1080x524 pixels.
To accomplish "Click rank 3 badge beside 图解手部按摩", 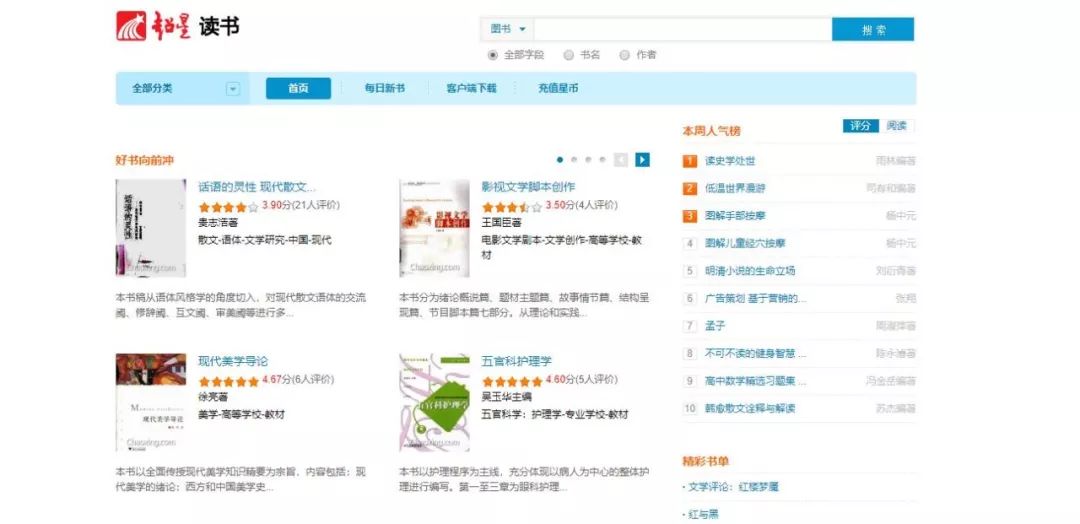I will click(x=689, y=216).
